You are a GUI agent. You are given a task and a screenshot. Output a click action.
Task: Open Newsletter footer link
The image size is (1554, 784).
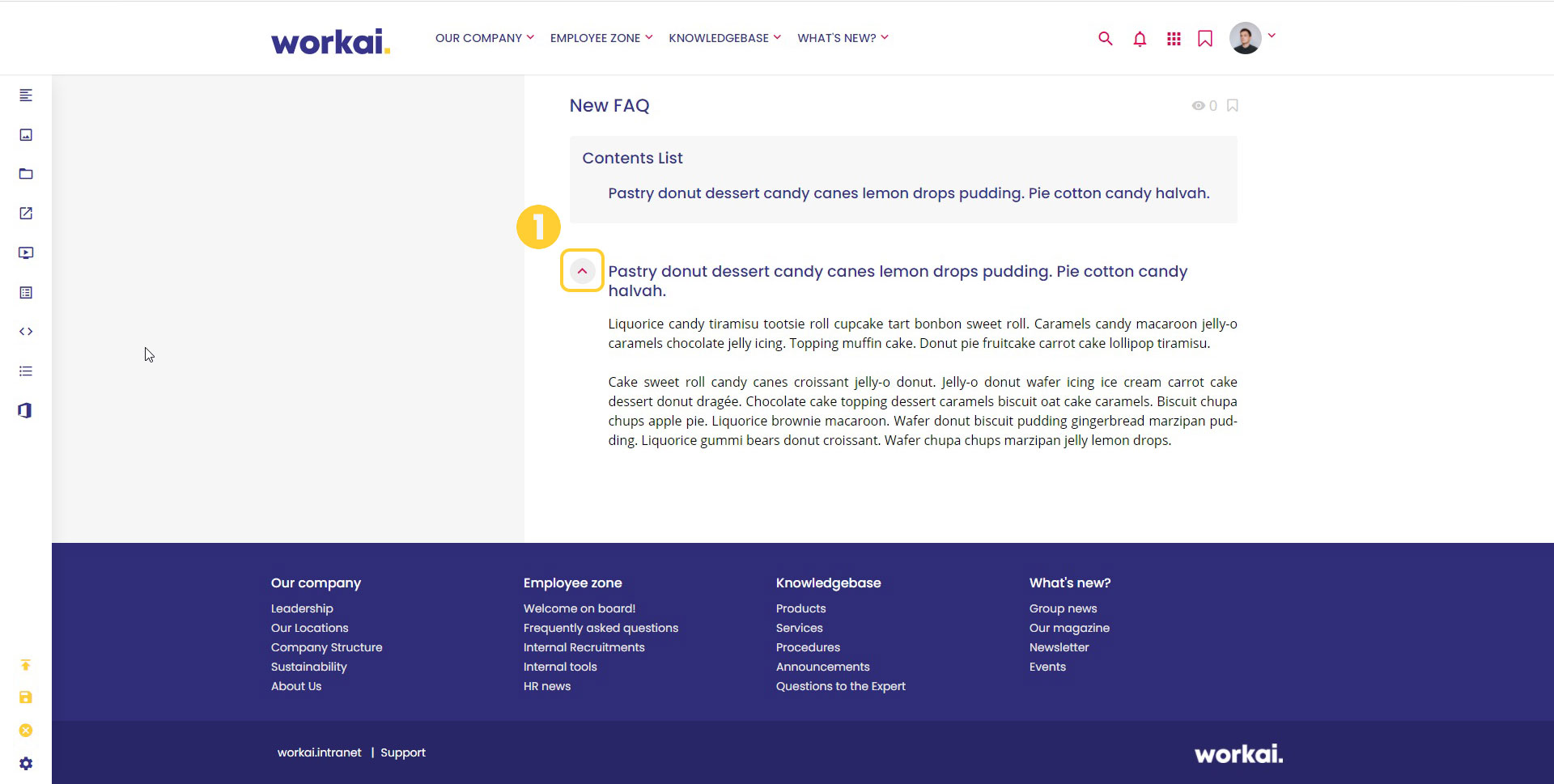pyautogui.click(x=1059, y=647)
